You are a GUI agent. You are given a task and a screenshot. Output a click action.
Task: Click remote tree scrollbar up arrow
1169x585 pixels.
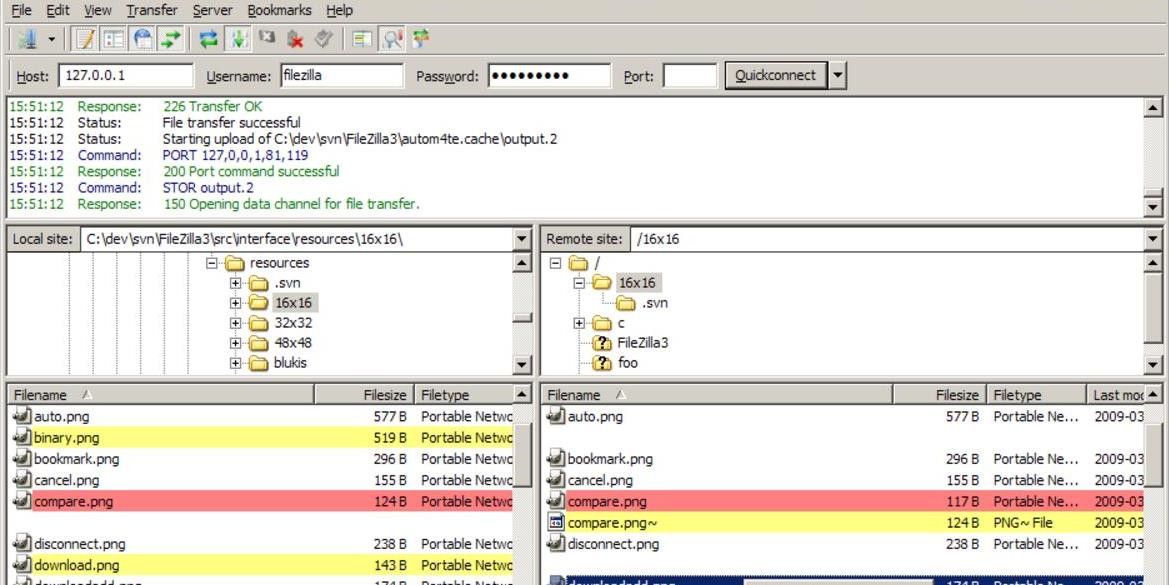(x=1153, y=262)
